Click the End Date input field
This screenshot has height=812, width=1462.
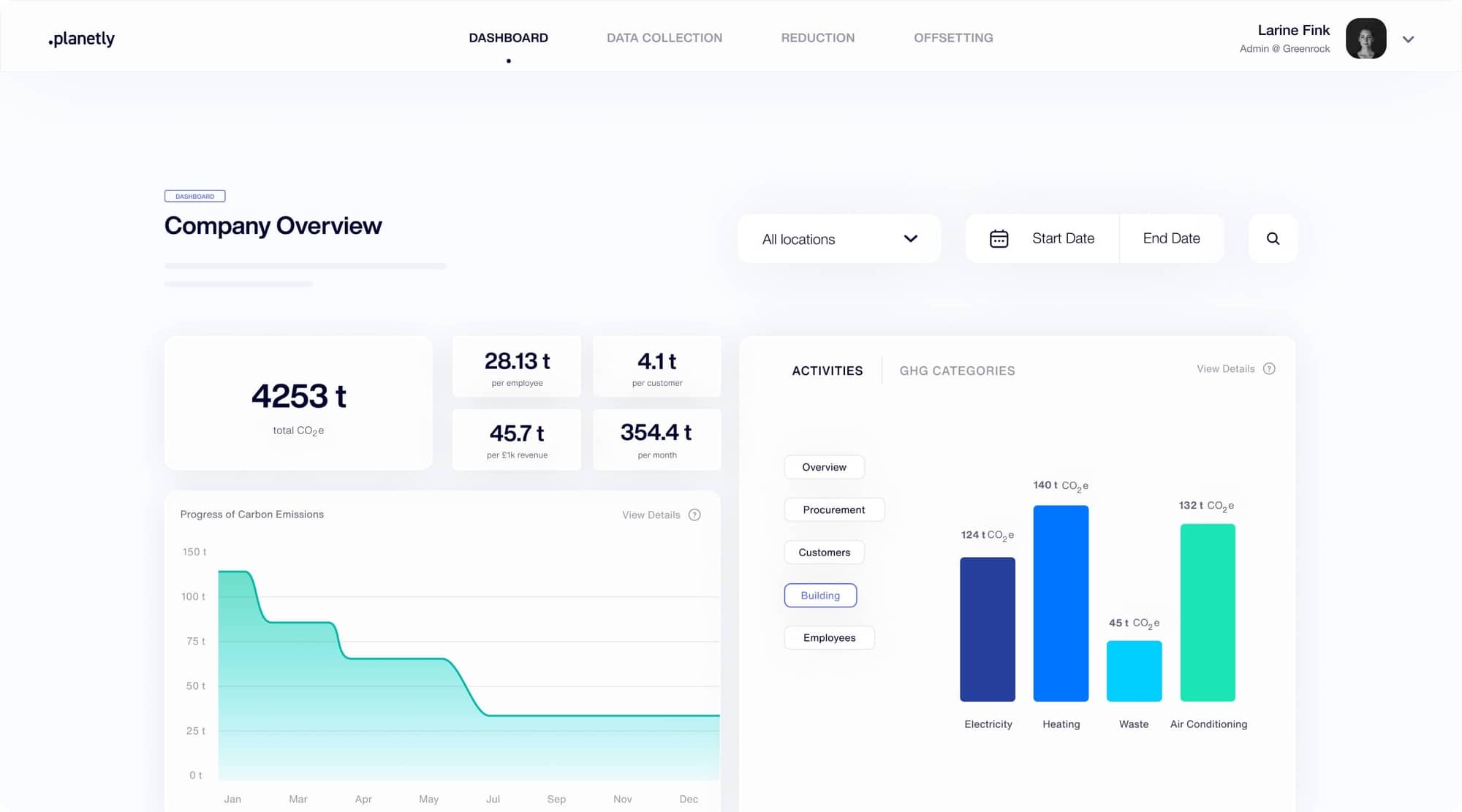point(1171,238)
